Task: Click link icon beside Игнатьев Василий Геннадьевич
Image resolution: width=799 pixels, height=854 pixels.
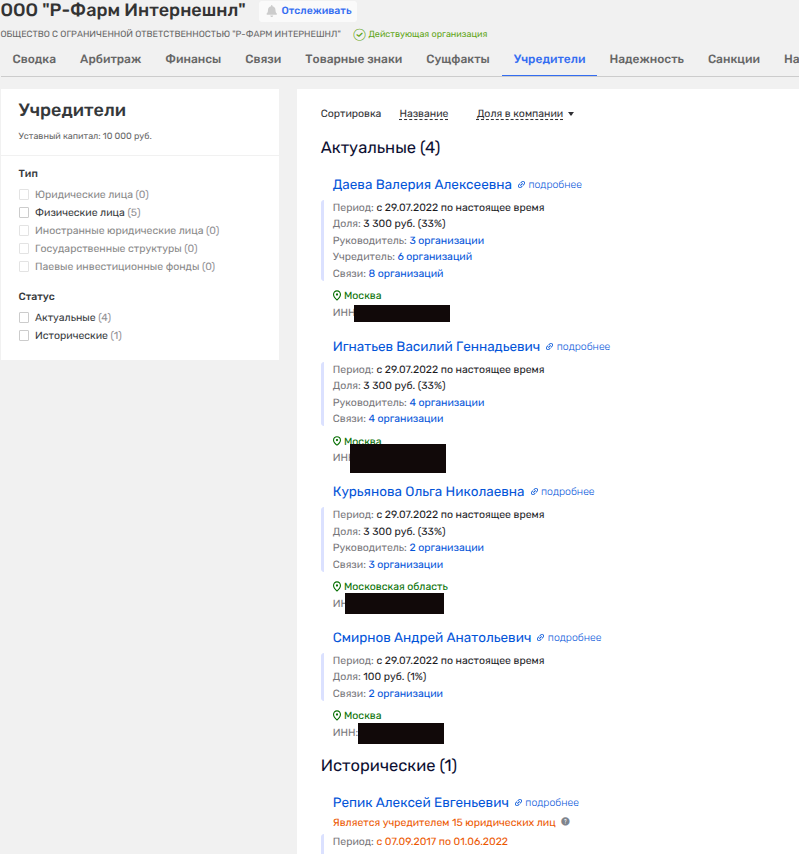Action: [550, 347]
